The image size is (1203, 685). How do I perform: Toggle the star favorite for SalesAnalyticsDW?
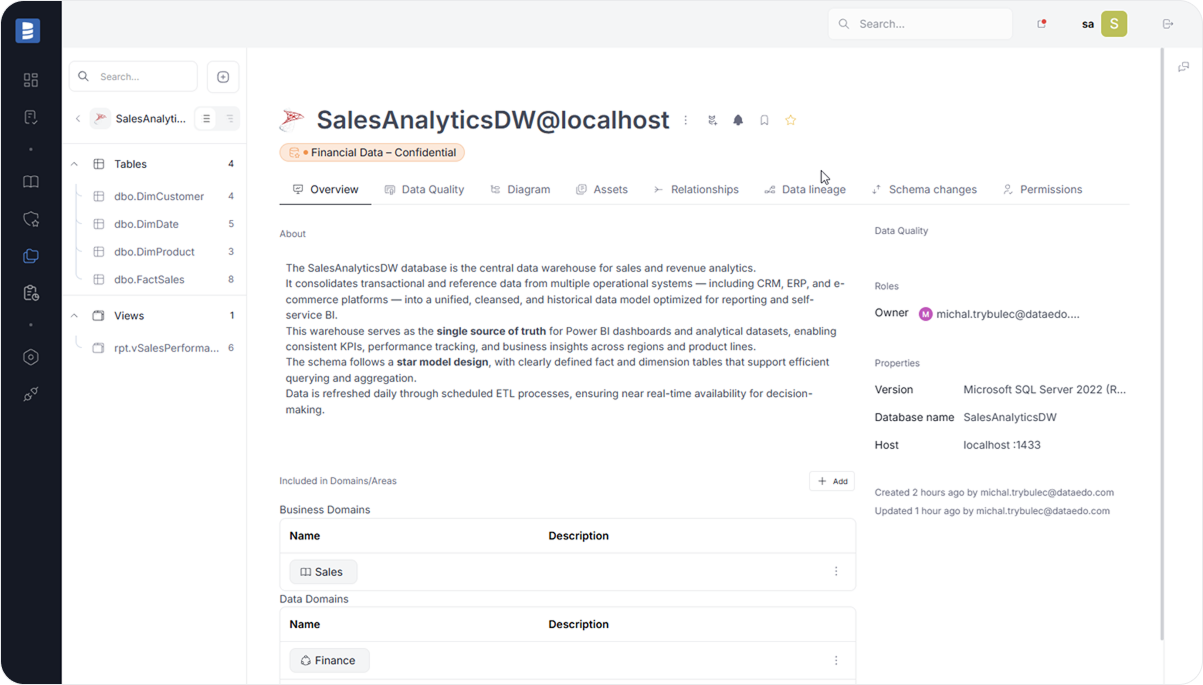[x=790, y=120]
